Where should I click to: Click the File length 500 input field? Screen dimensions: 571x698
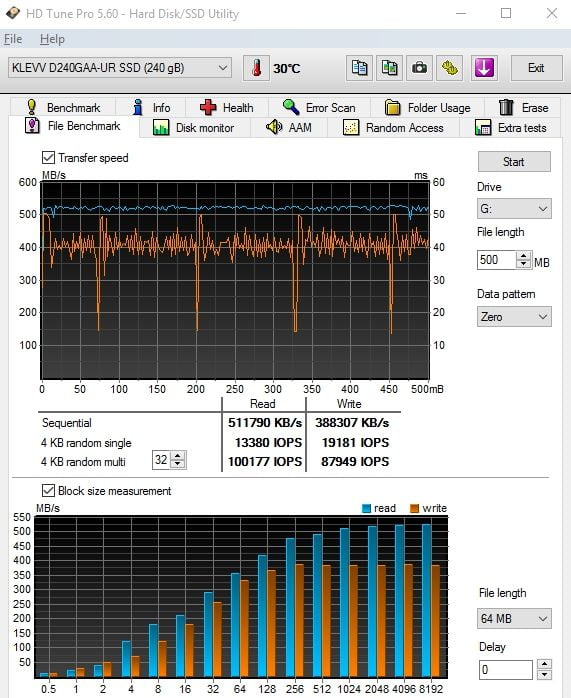click(497, 260)
